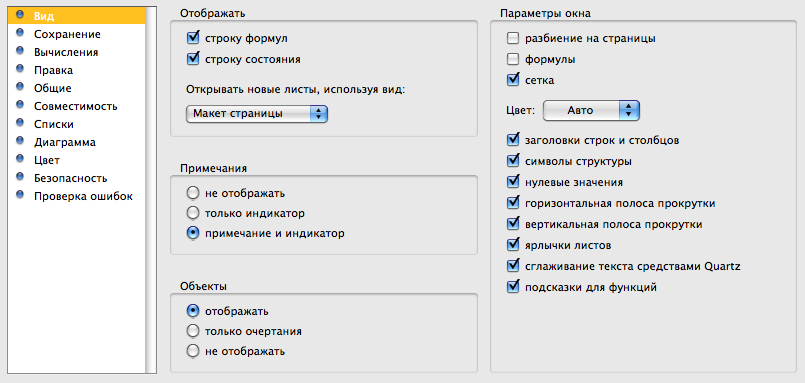Choose только очертания for objects
Screen dimensions: 805x383
click(193, 331)
